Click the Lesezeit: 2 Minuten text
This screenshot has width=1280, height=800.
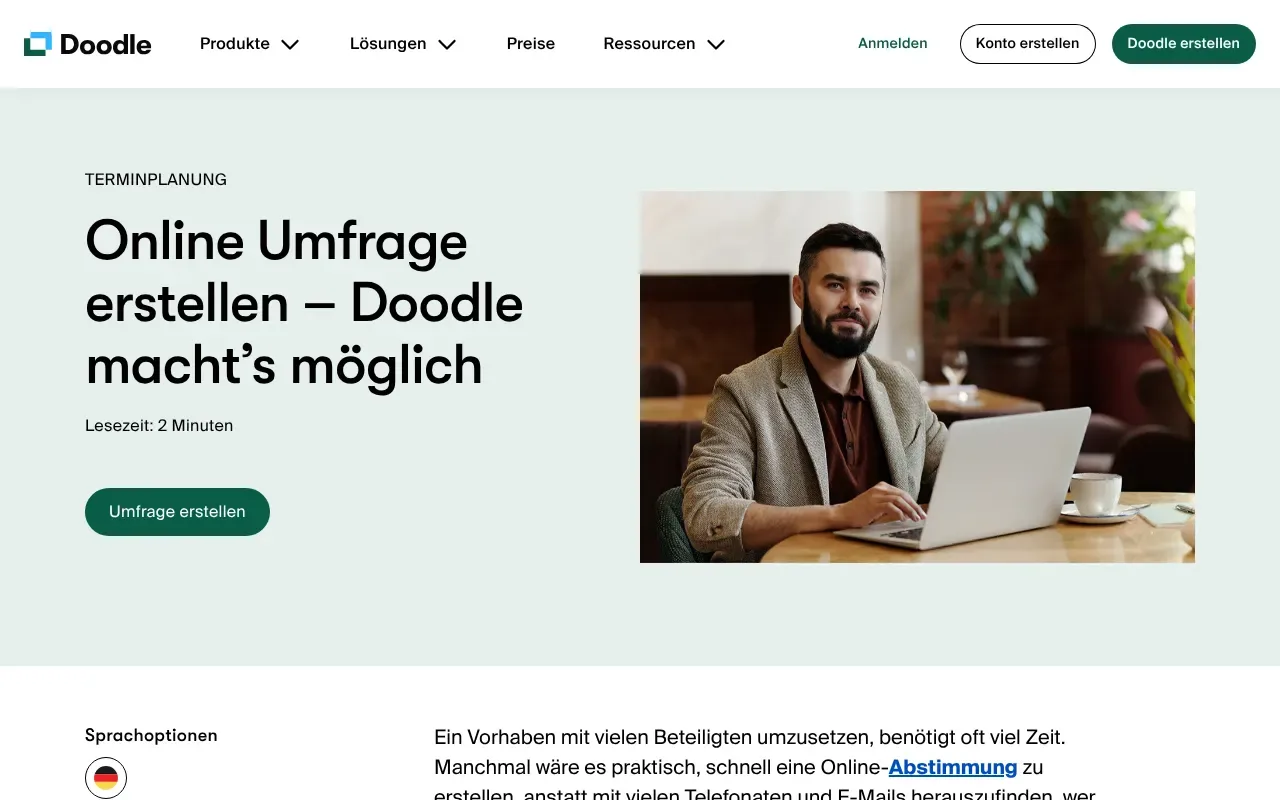tap(159, 426)
